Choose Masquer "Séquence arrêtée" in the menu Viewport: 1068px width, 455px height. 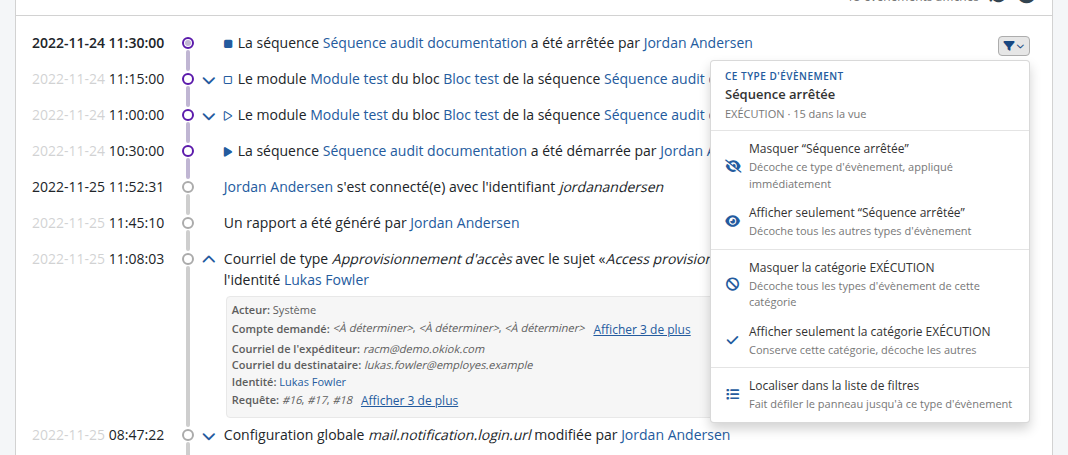click(x=870, y=166)
